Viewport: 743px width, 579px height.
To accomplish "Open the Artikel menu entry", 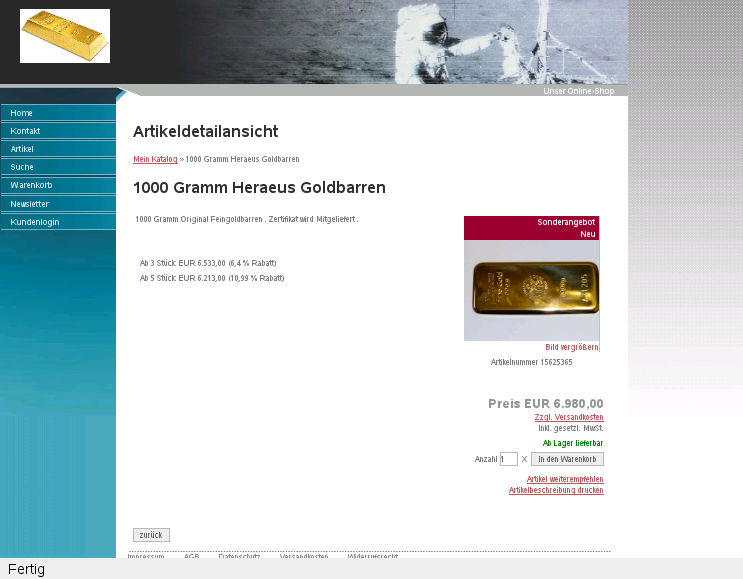I will [x=58, y=149].
